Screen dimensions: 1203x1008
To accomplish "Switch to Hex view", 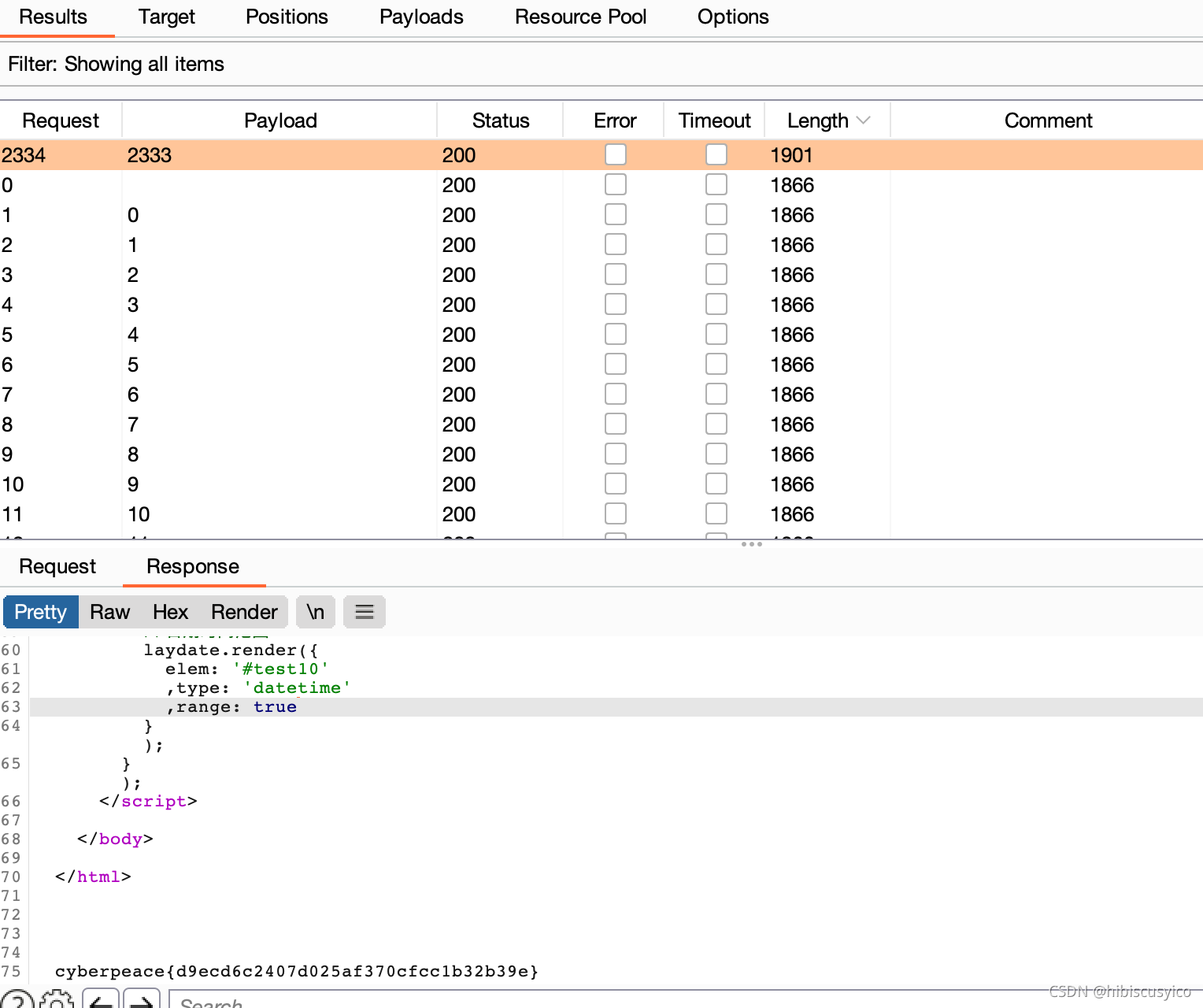I will [x=170, y=612].
